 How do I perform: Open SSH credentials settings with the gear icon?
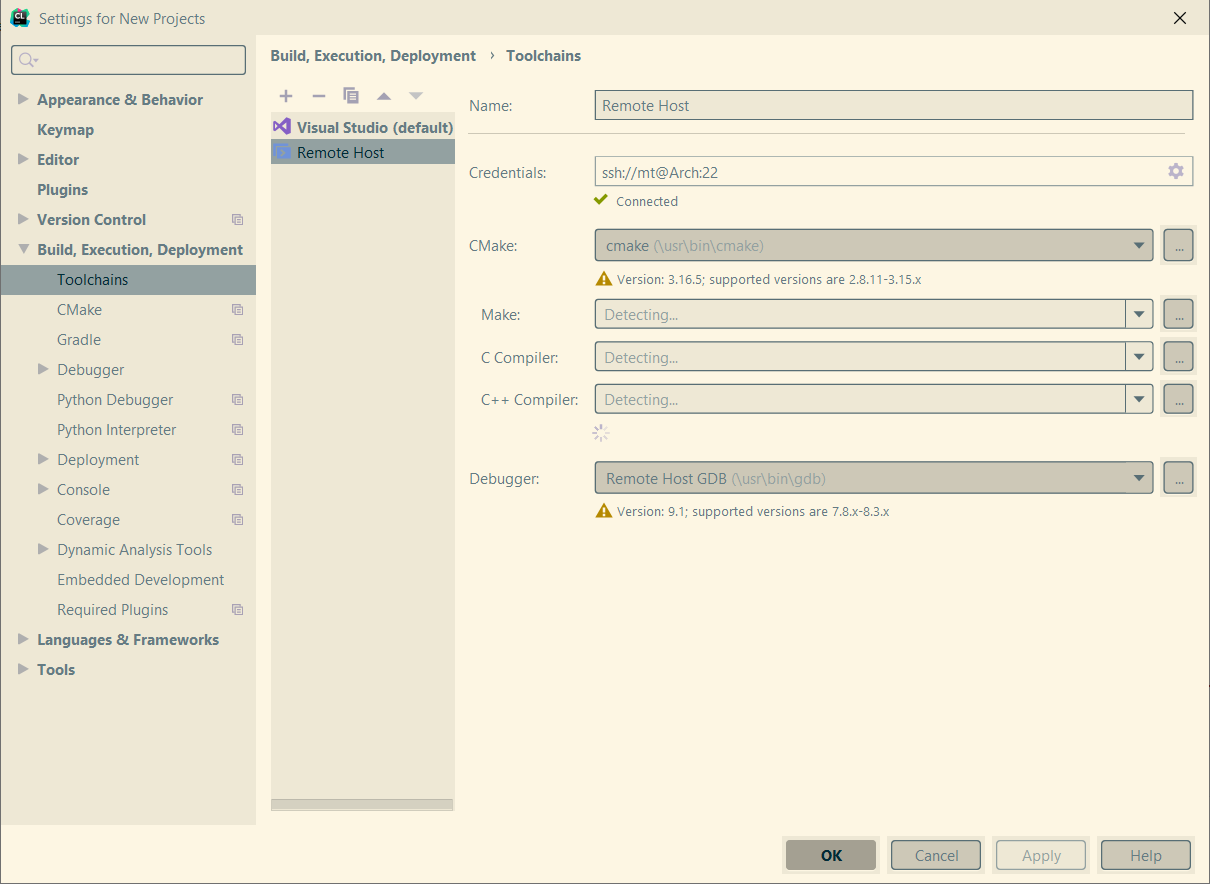(1175, 171)
